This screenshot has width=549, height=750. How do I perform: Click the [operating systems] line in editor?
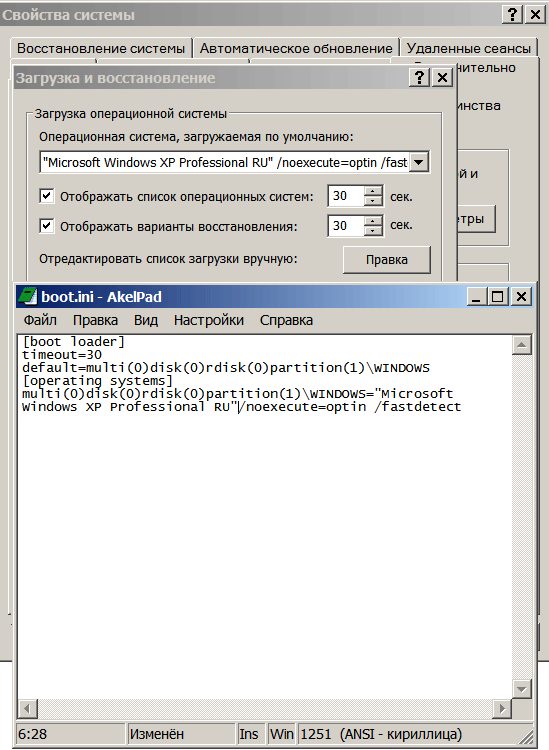point(97,381)
